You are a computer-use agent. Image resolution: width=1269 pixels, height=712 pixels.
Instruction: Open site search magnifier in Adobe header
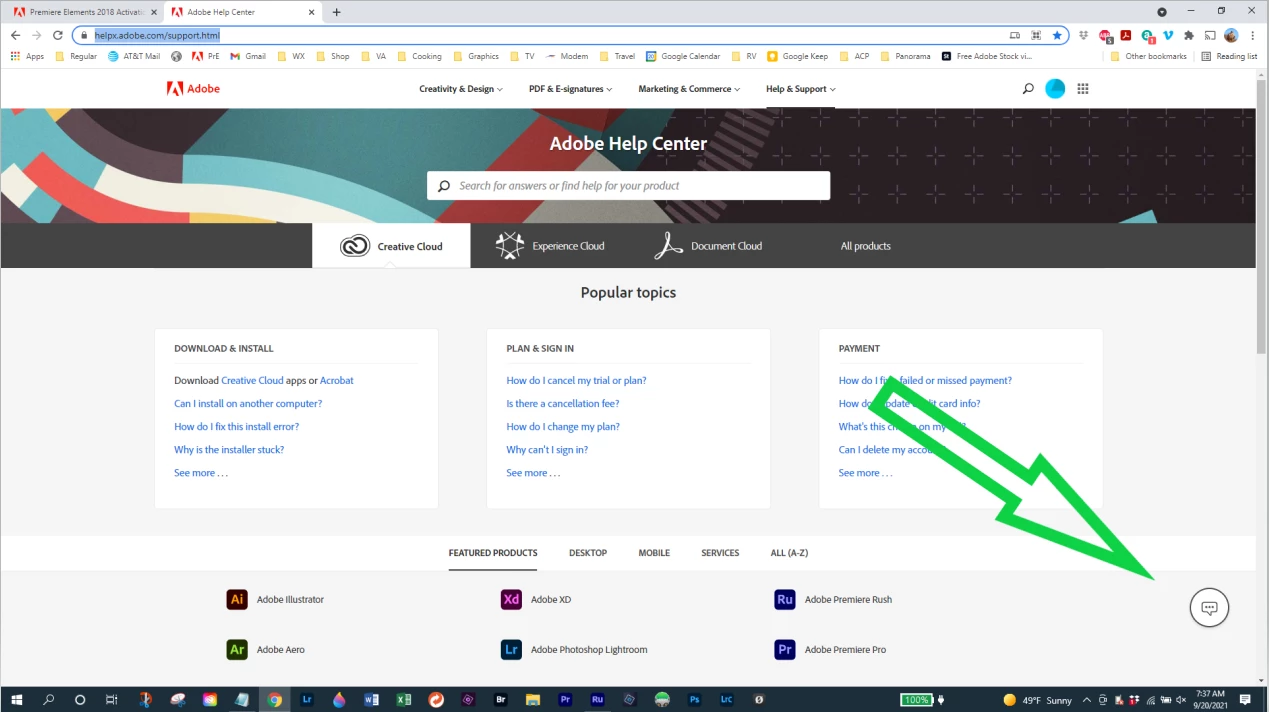point(1028,89)
